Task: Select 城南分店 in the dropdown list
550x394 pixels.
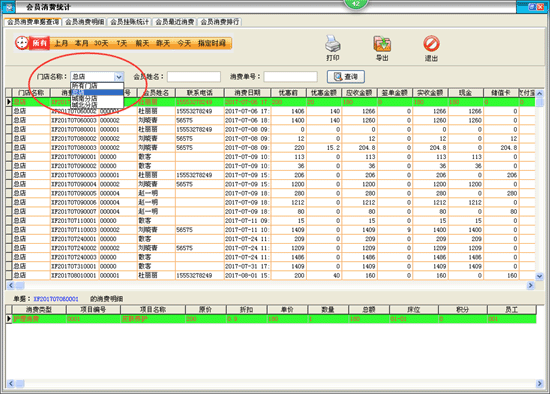Action: pyautogui.click(x=97, y=99)
